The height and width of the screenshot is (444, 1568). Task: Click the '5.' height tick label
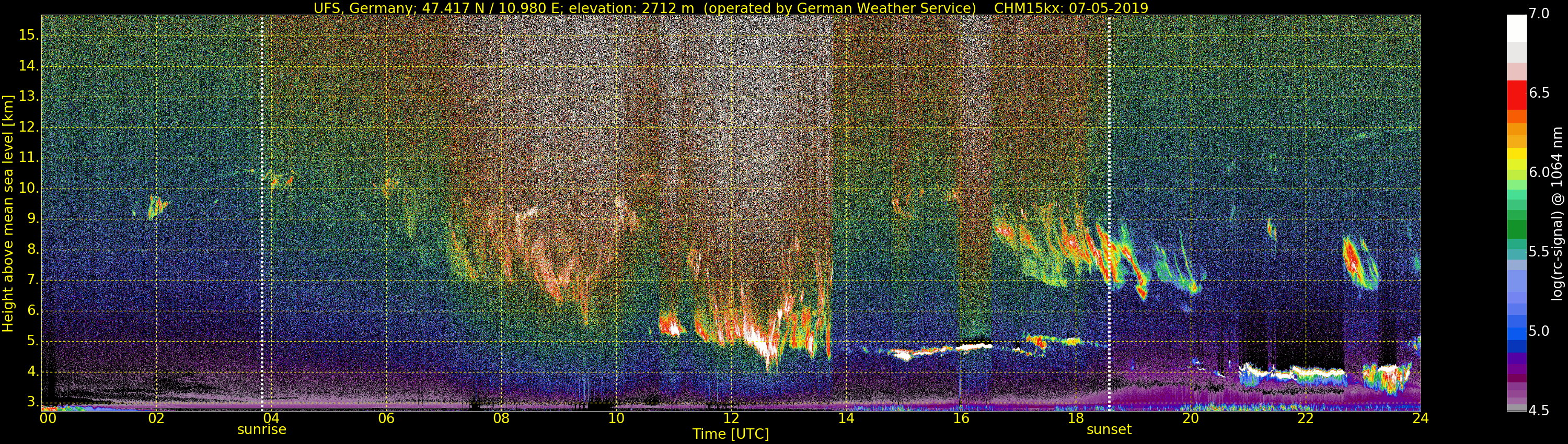coord(32,341)
